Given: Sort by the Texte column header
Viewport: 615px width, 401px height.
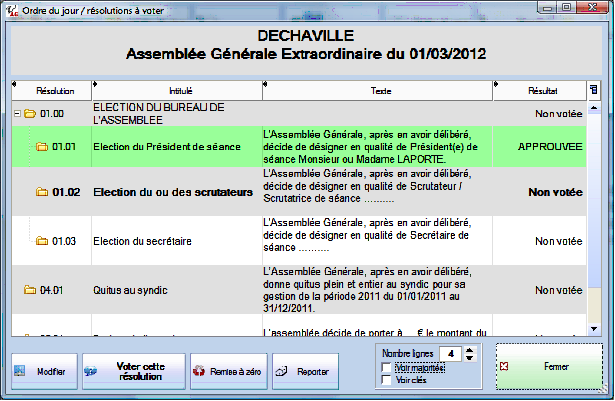Looking at the screenshot, I should coord(378,91).
